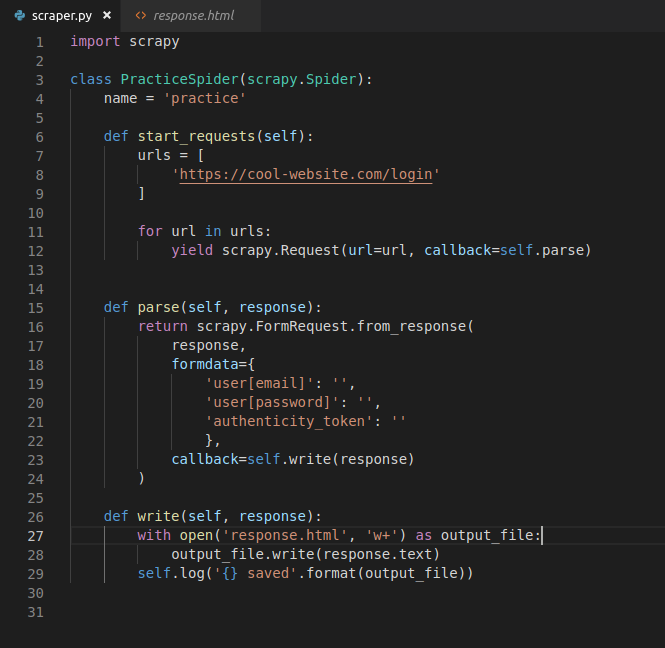The image size is (665, 648).
Task: Click the 'authenticity_token' key string
Action: [x=289, y=422]
